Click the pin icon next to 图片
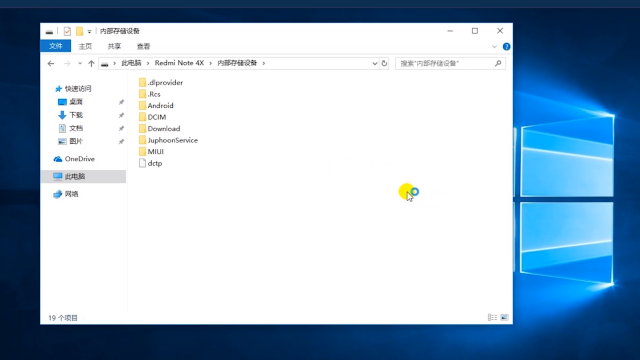This screenshot has width=640, height=360. click(x=121, y=142)
